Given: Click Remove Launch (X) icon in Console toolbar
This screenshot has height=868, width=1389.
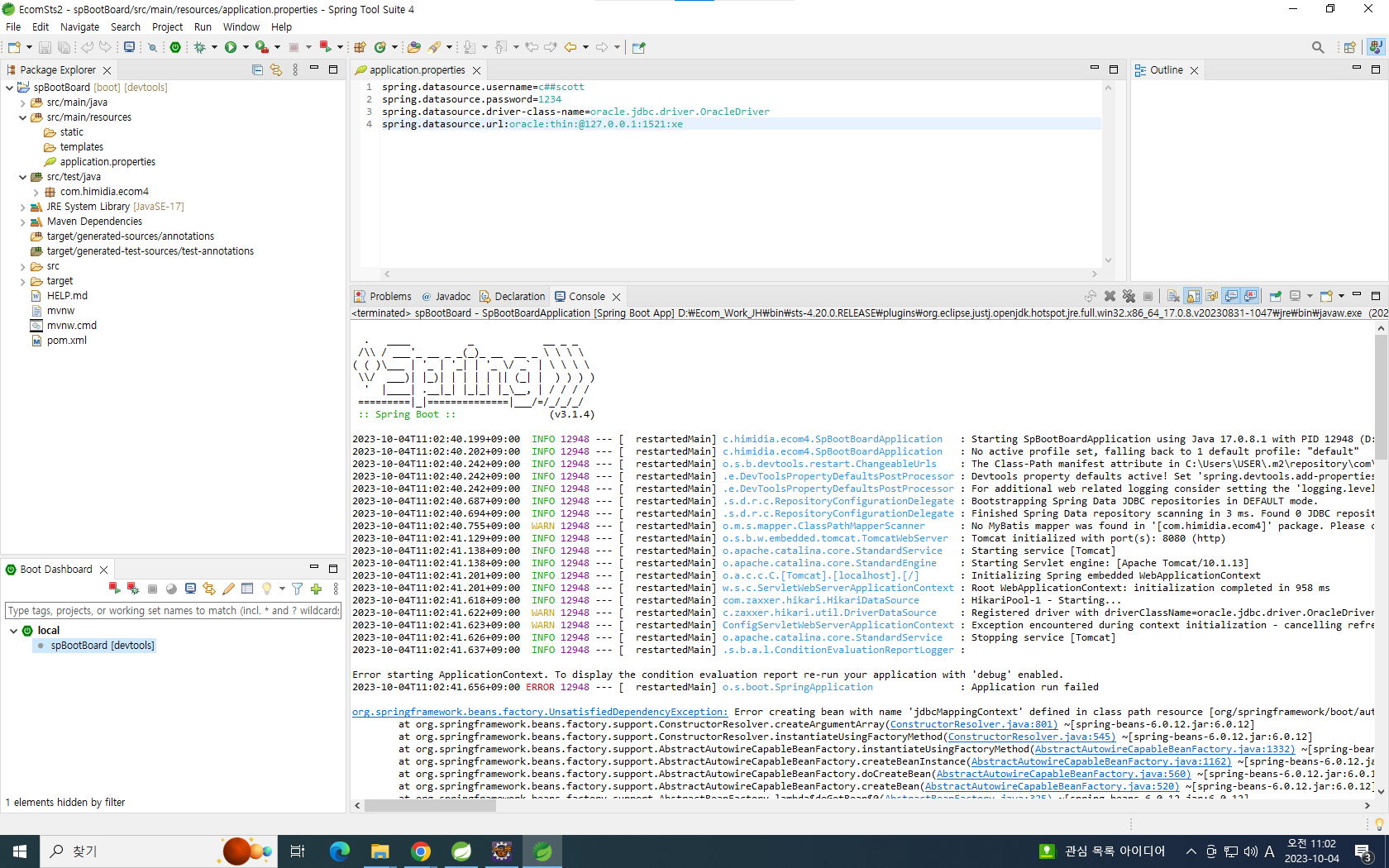Looking at the screenshot, I should 1110,296.
